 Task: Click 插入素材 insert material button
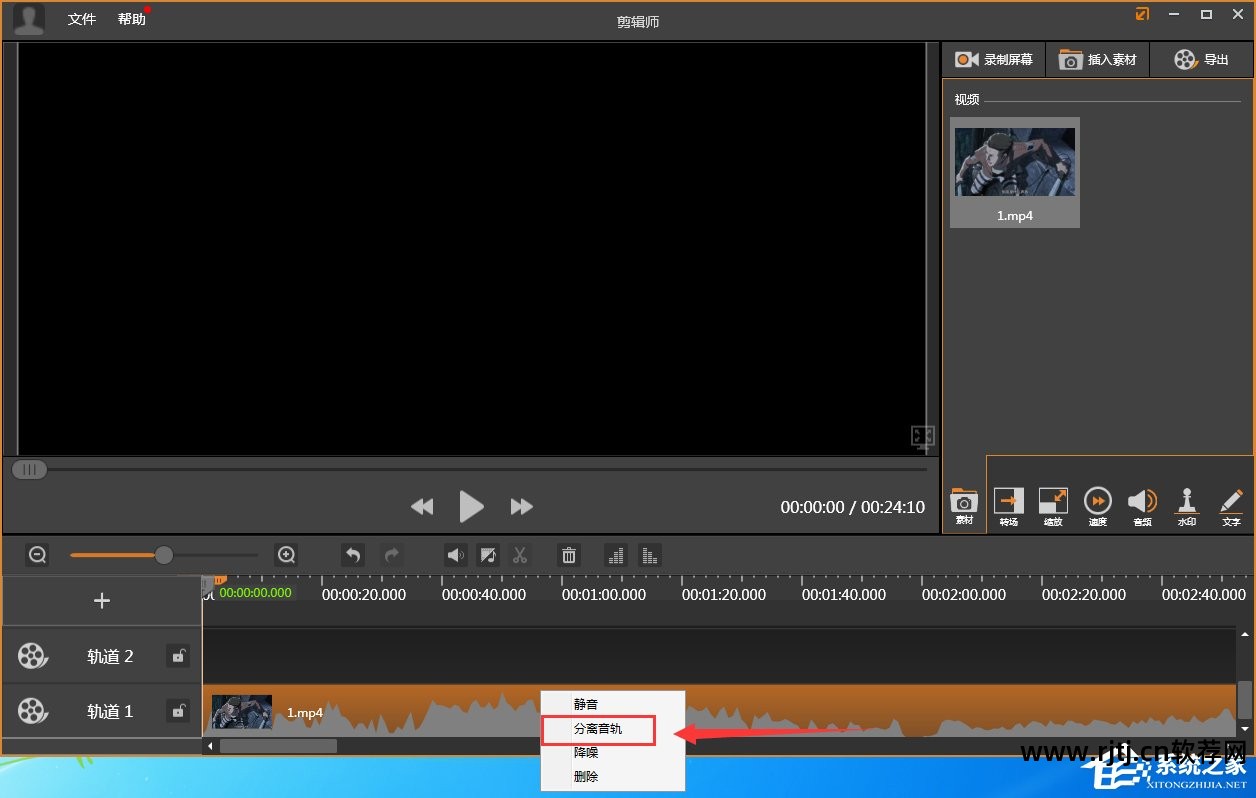pos(1097,60)
